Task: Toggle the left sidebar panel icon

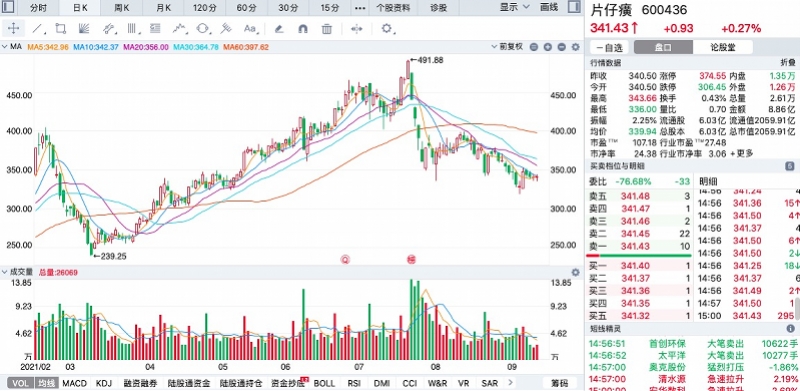Action: click(9, 7)
